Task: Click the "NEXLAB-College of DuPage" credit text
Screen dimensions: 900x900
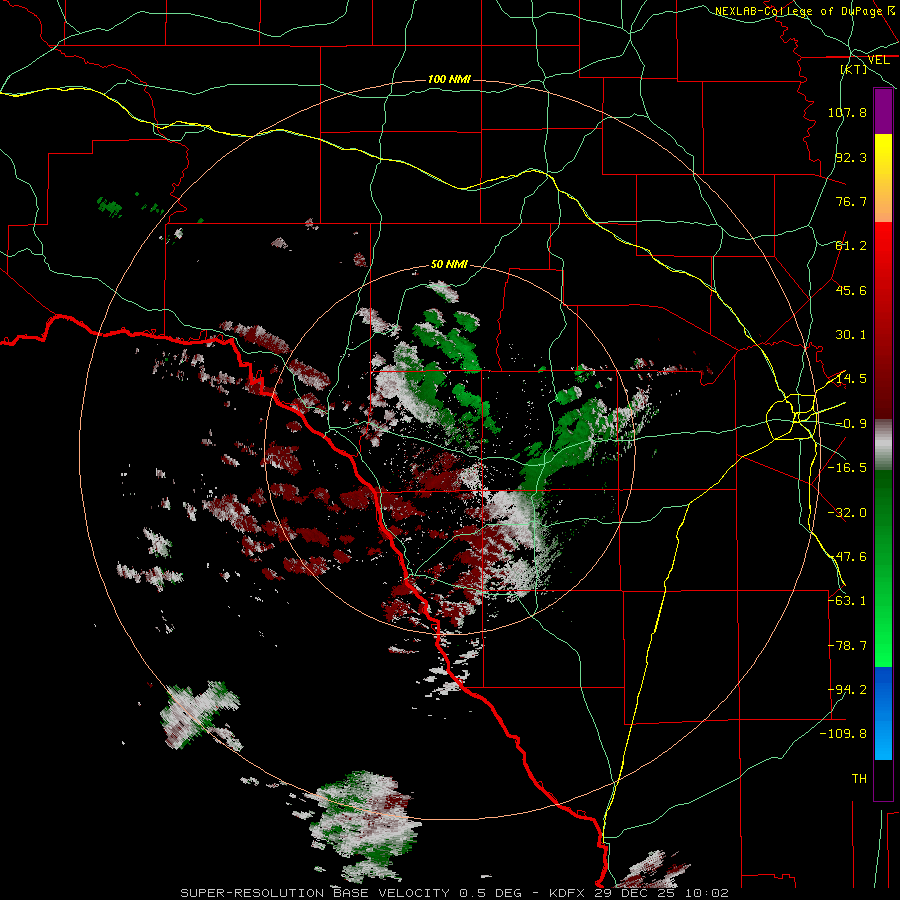Action: 798,11
